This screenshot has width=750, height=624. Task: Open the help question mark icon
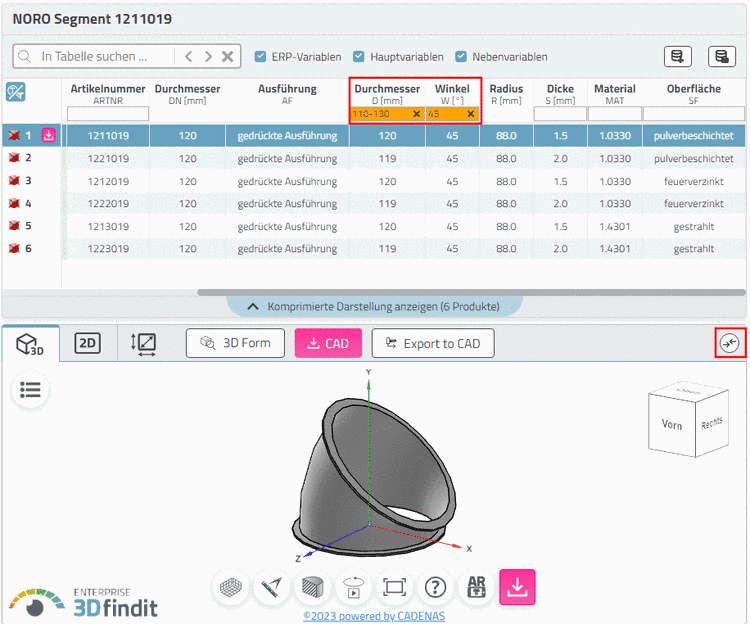click(435, 587)
